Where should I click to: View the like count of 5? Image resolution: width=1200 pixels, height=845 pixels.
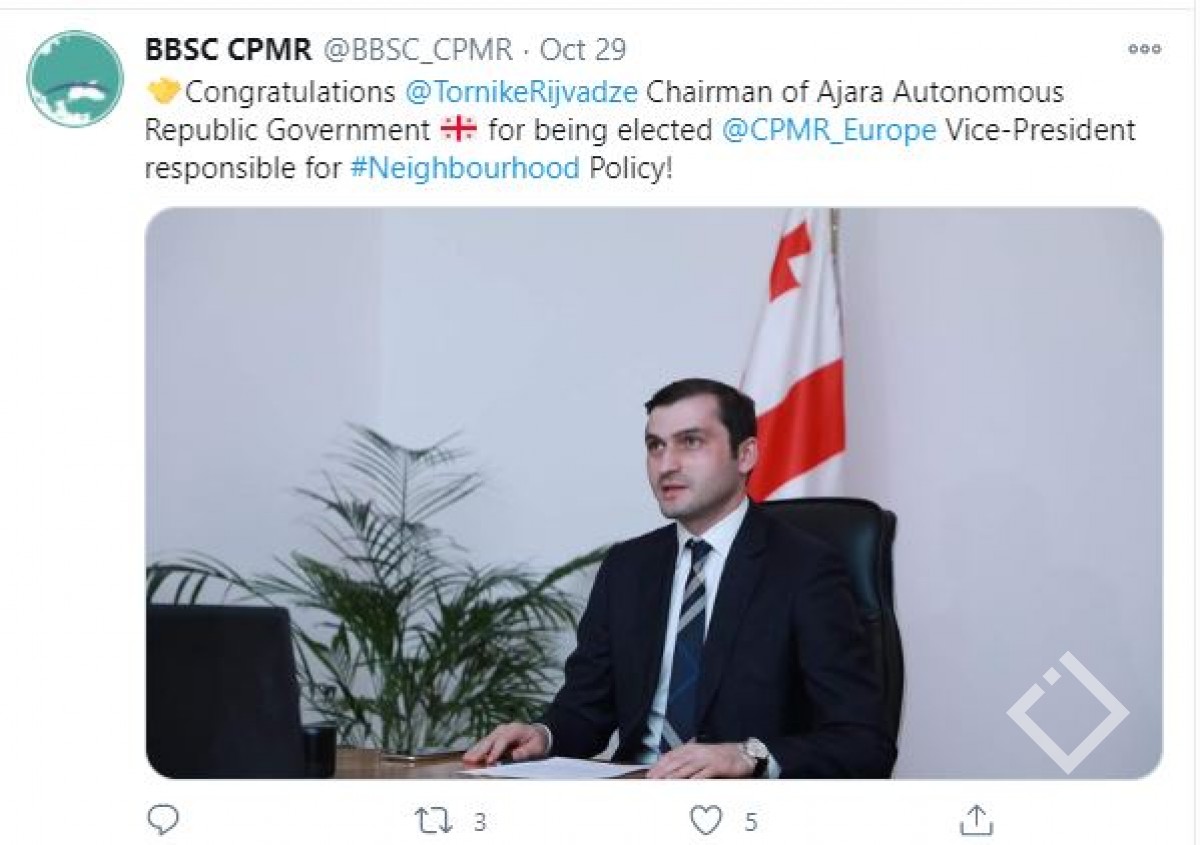[751, 822]
